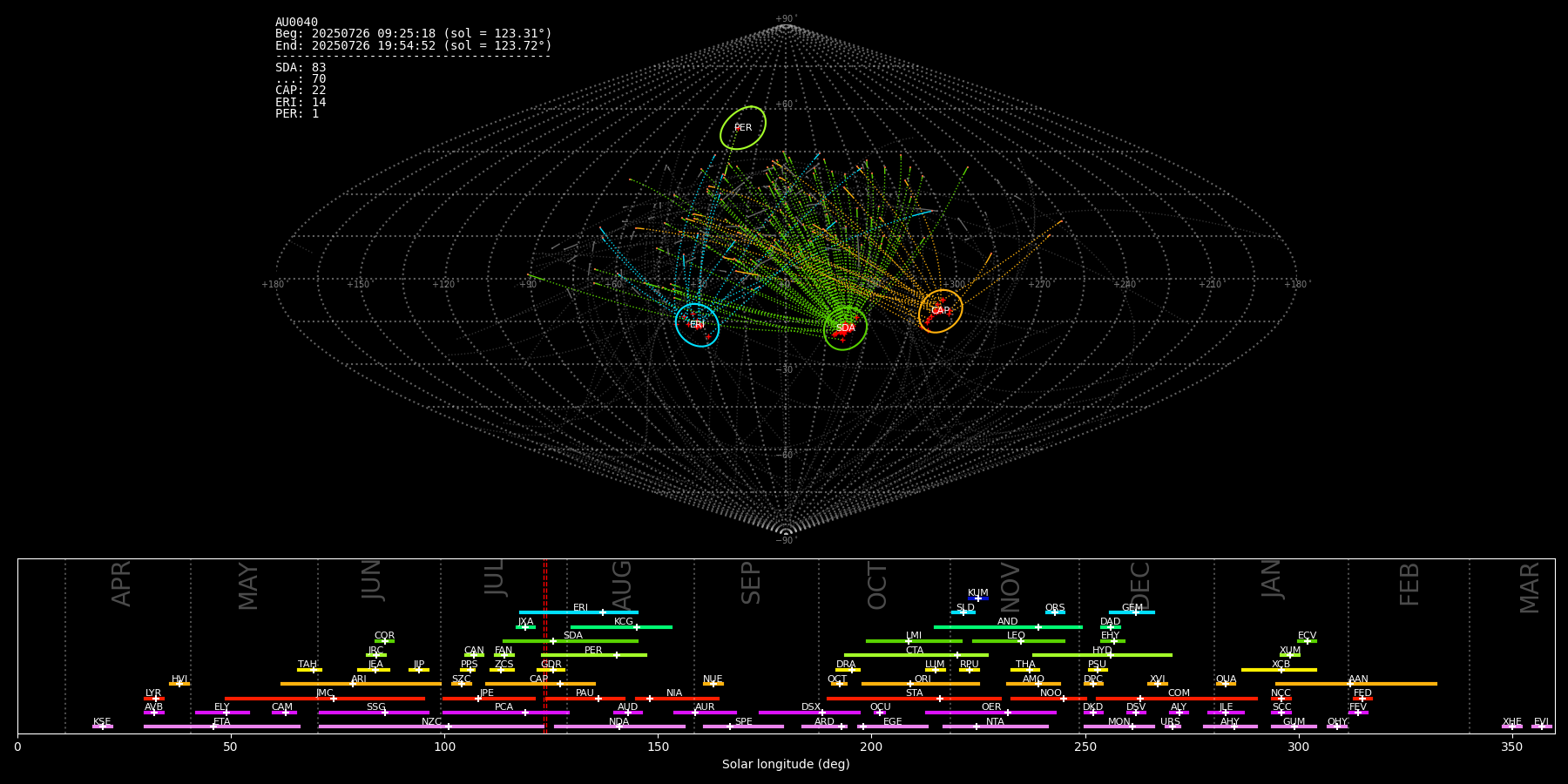Click the cyan ERI radiant circle on sky map
The width and height of the screenshot is (1568, 784).
point(697,325)
